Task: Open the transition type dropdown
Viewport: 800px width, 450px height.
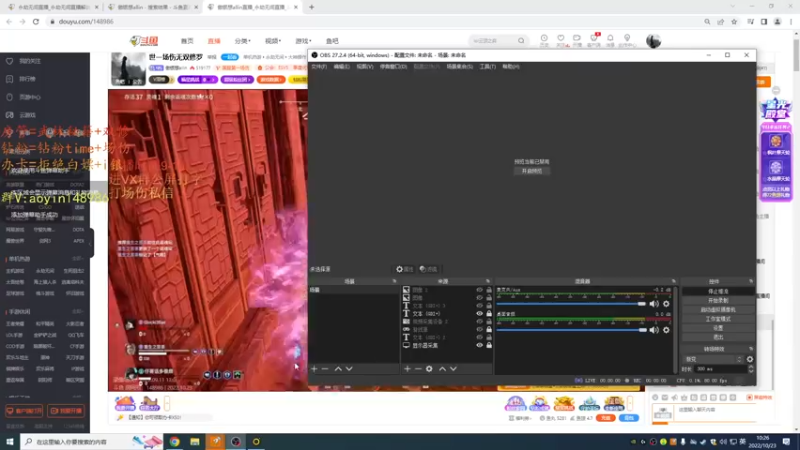Action: 713,359
